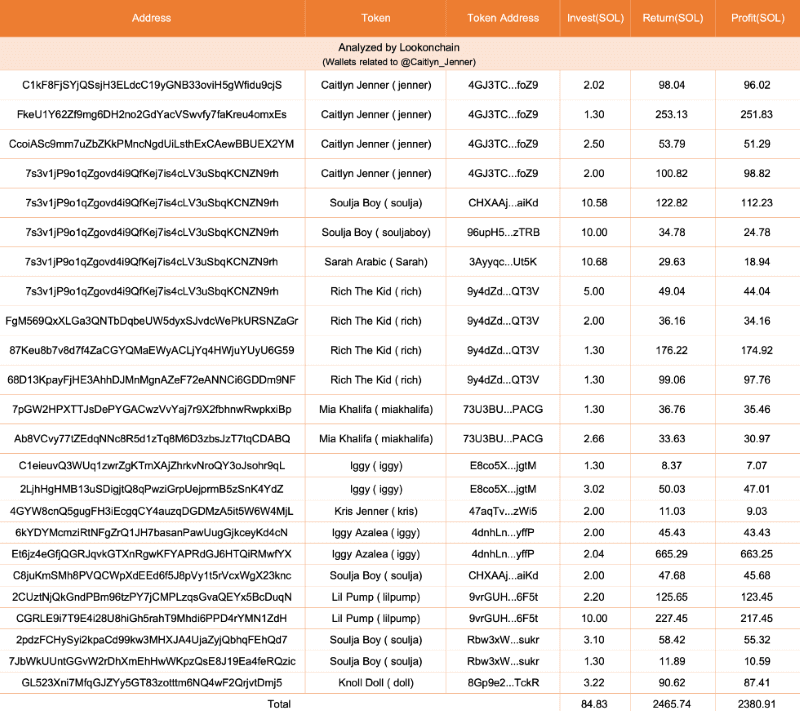Select the return value 227.45
This screenshot has width=800, height=711.
point(672,619)
